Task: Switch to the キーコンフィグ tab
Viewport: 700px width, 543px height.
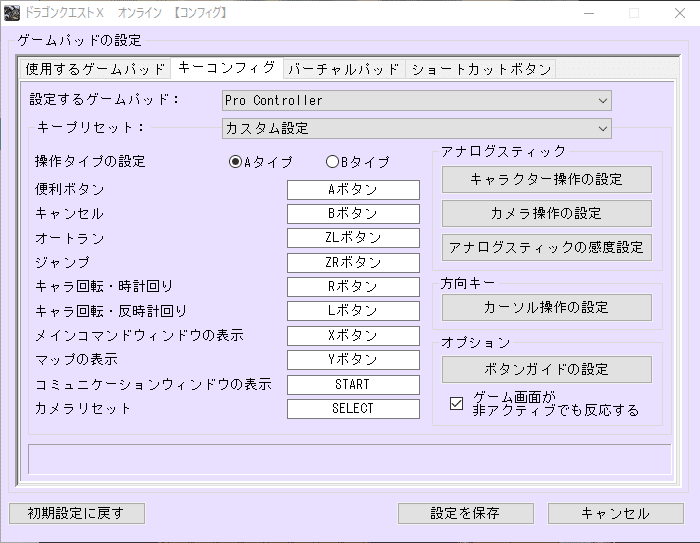Action: tap(226, 68)
